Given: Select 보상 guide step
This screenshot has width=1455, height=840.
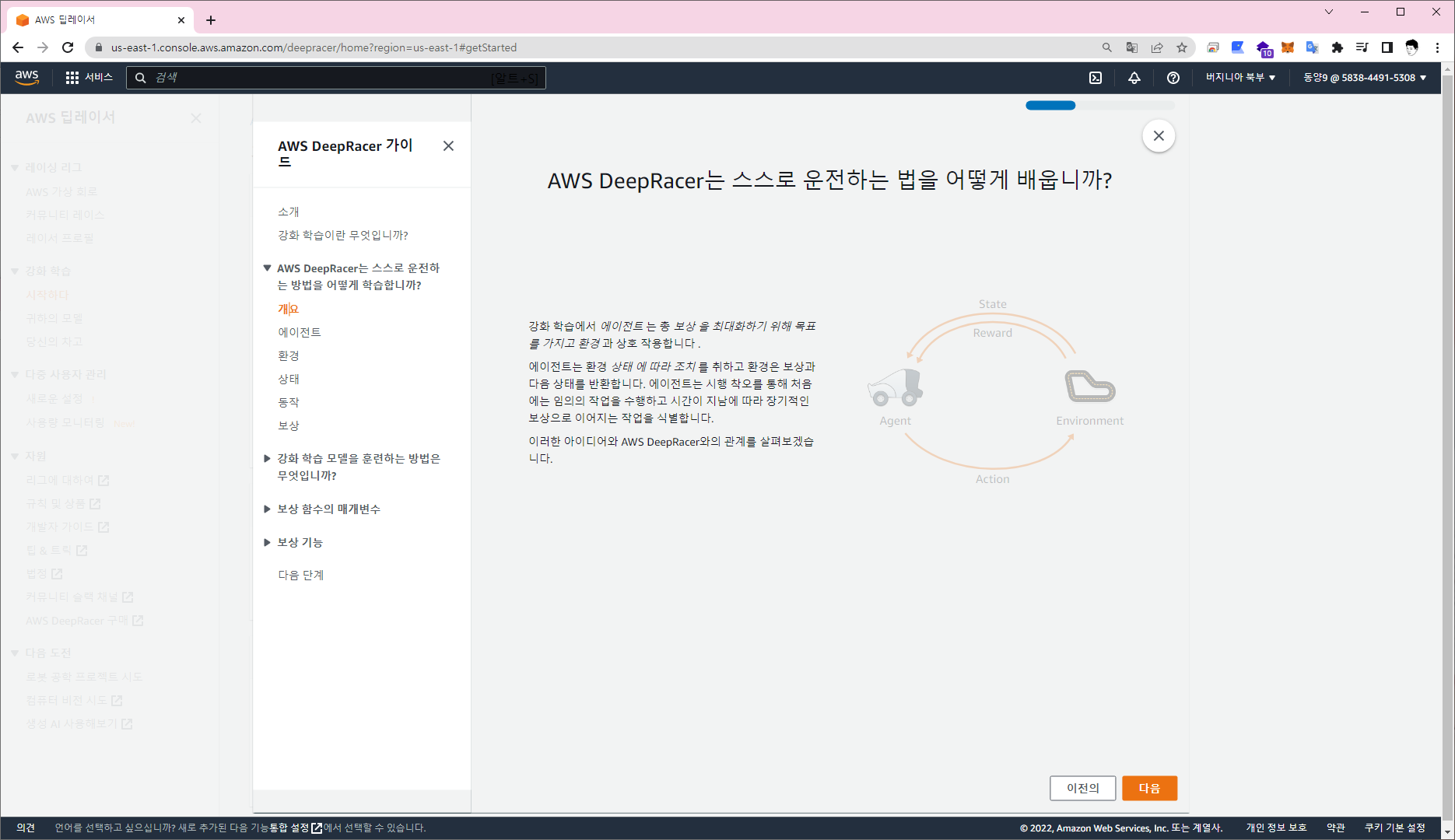Looking at the screenshot, I should pyautogui.click(x=289, y=425).
